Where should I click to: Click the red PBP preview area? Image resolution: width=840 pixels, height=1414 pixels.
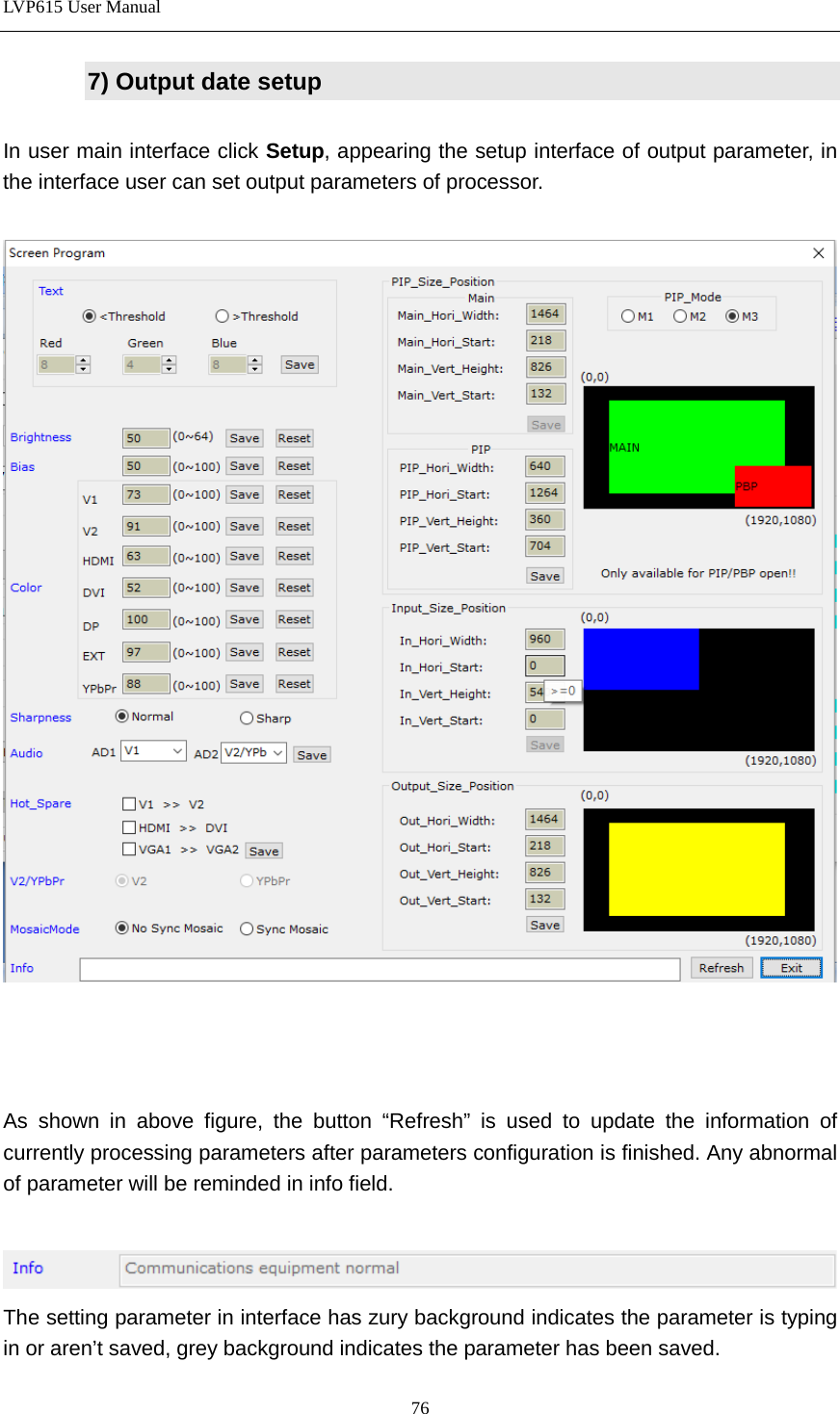pos(774,486)
